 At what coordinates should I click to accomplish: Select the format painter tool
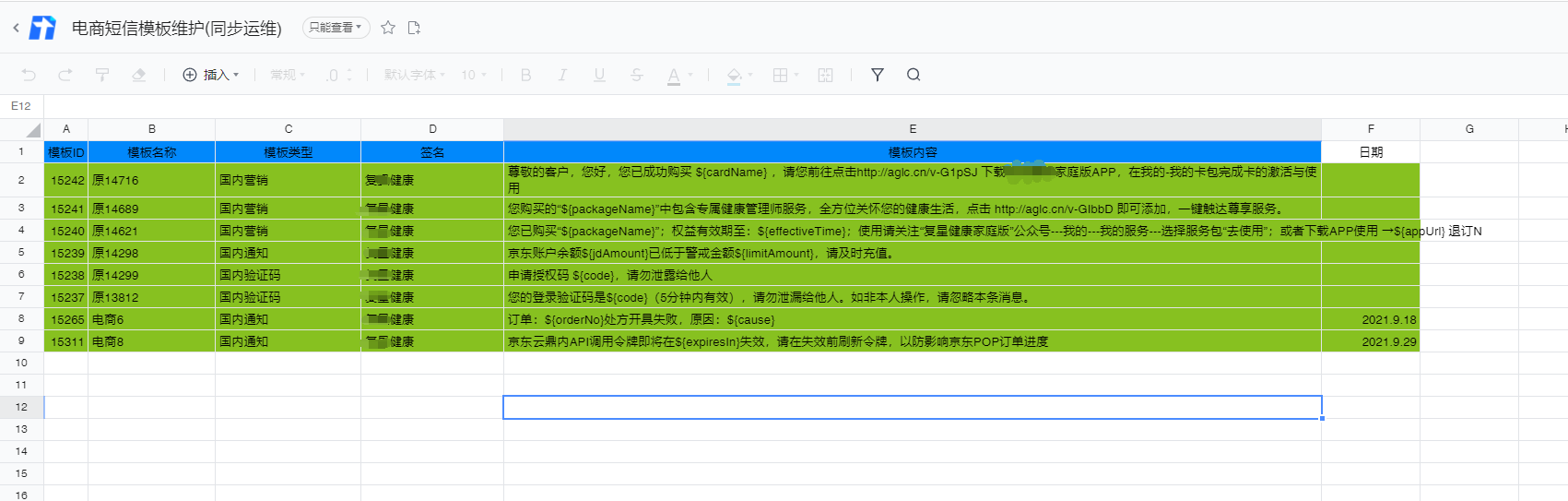tap(102, 75)
